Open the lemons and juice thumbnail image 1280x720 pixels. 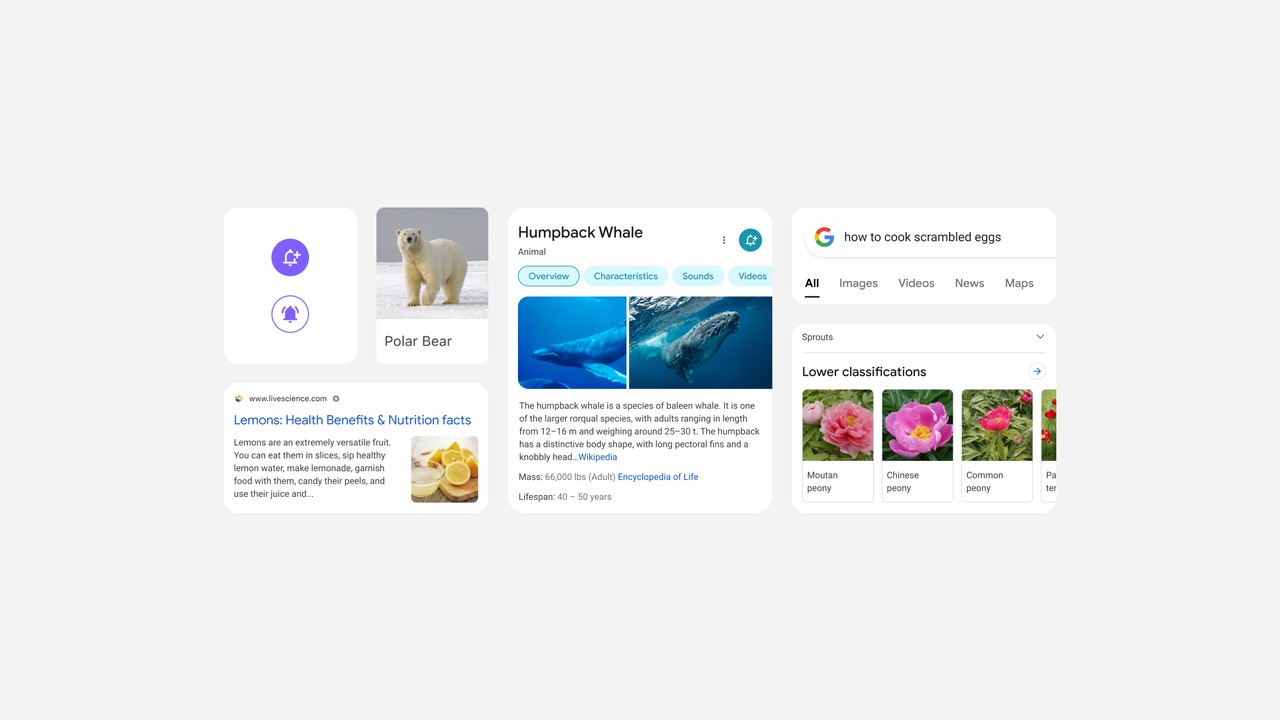444,469
